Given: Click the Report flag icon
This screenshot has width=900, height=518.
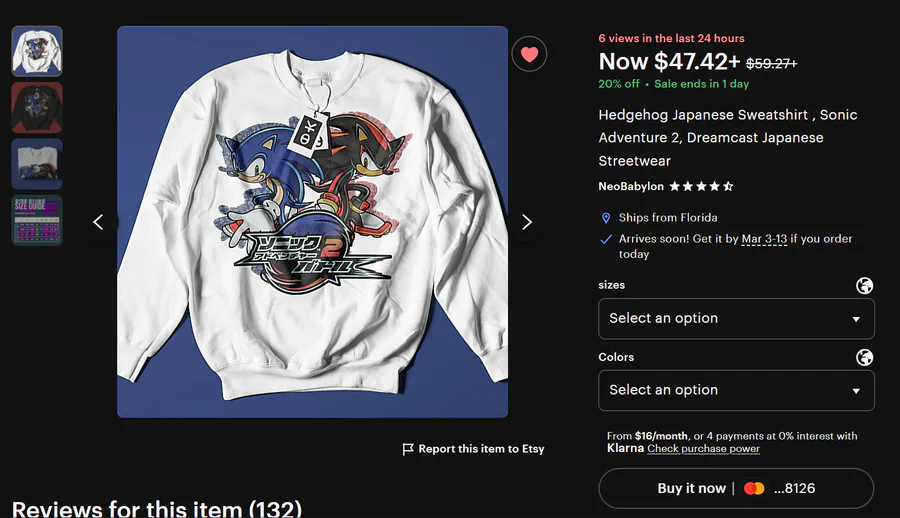Looking at the screenshot, I should click(x=408, y=450).
